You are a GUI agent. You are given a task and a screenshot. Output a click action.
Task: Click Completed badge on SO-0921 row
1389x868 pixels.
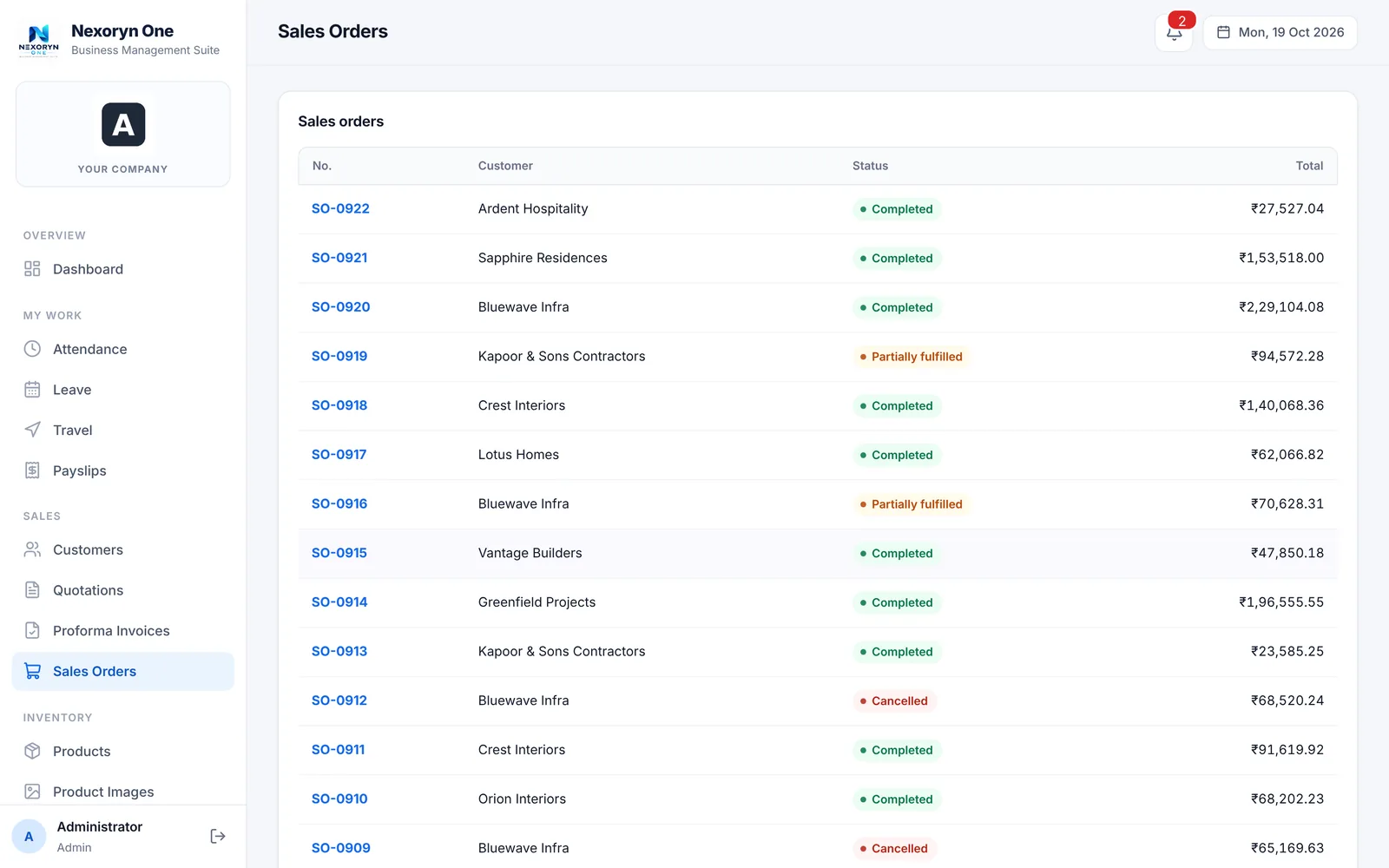(x=897, y=259)
